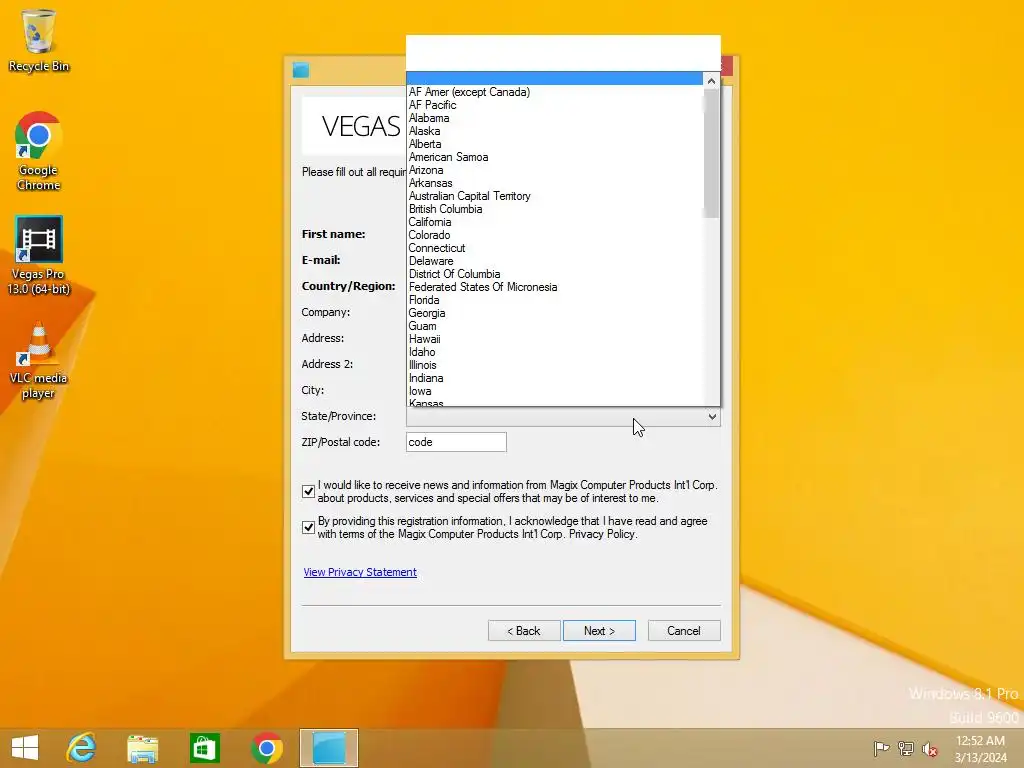The height and width of the screenshot is (768, 1024).
Task: Select Guam from the list
Action: 554,327
